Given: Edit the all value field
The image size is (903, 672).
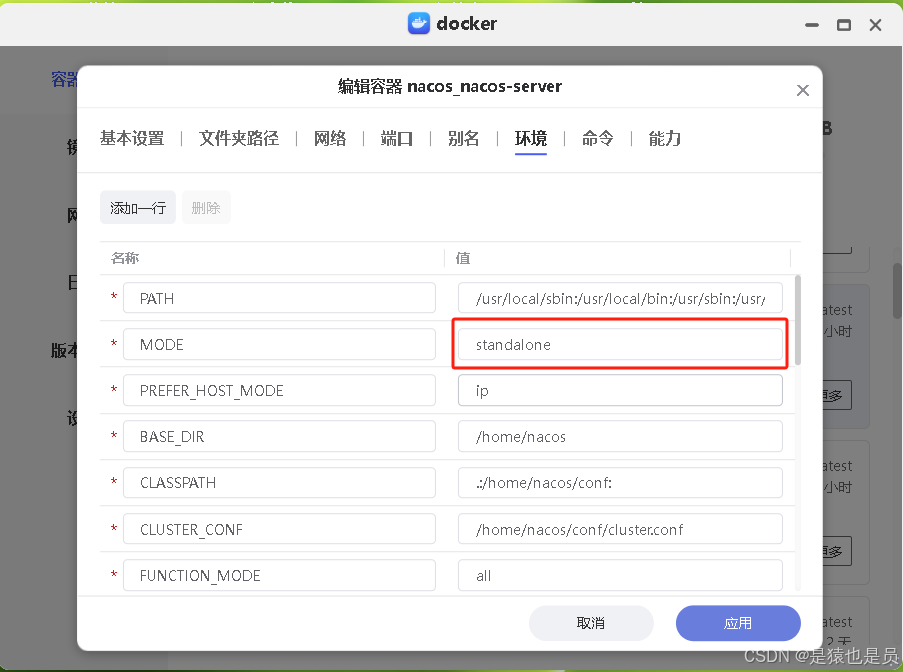Looking at the screenshot, I should coord(620,575).
